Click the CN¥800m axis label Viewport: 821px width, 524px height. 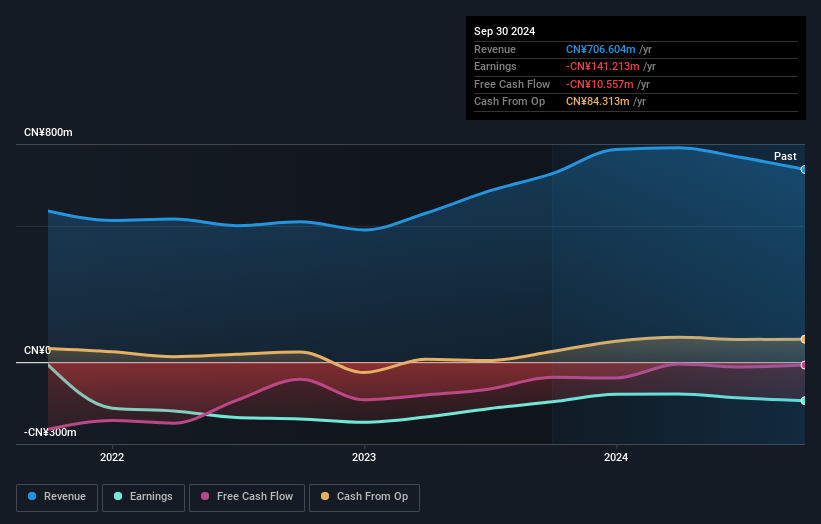click(48, 132)
